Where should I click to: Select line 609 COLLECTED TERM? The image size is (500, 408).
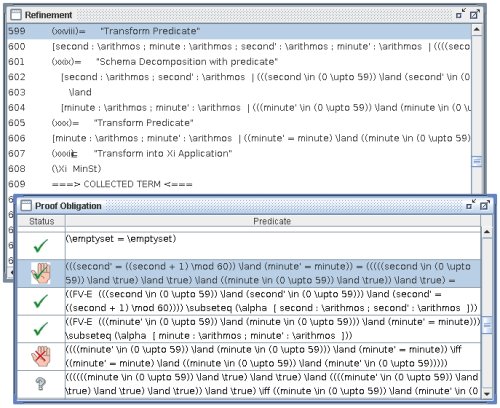[239, 184]
